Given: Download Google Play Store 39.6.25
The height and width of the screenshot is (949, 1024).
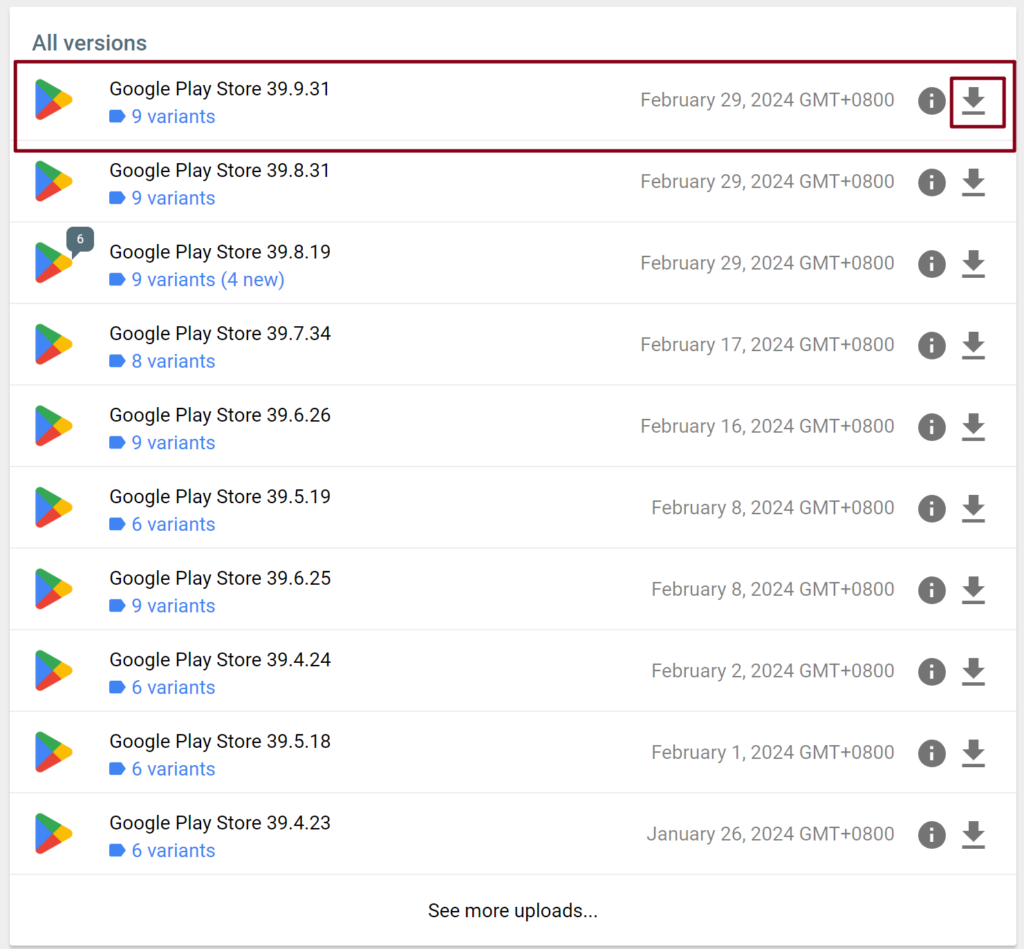Looking at the screenshot, I should [x=973, y=590].
